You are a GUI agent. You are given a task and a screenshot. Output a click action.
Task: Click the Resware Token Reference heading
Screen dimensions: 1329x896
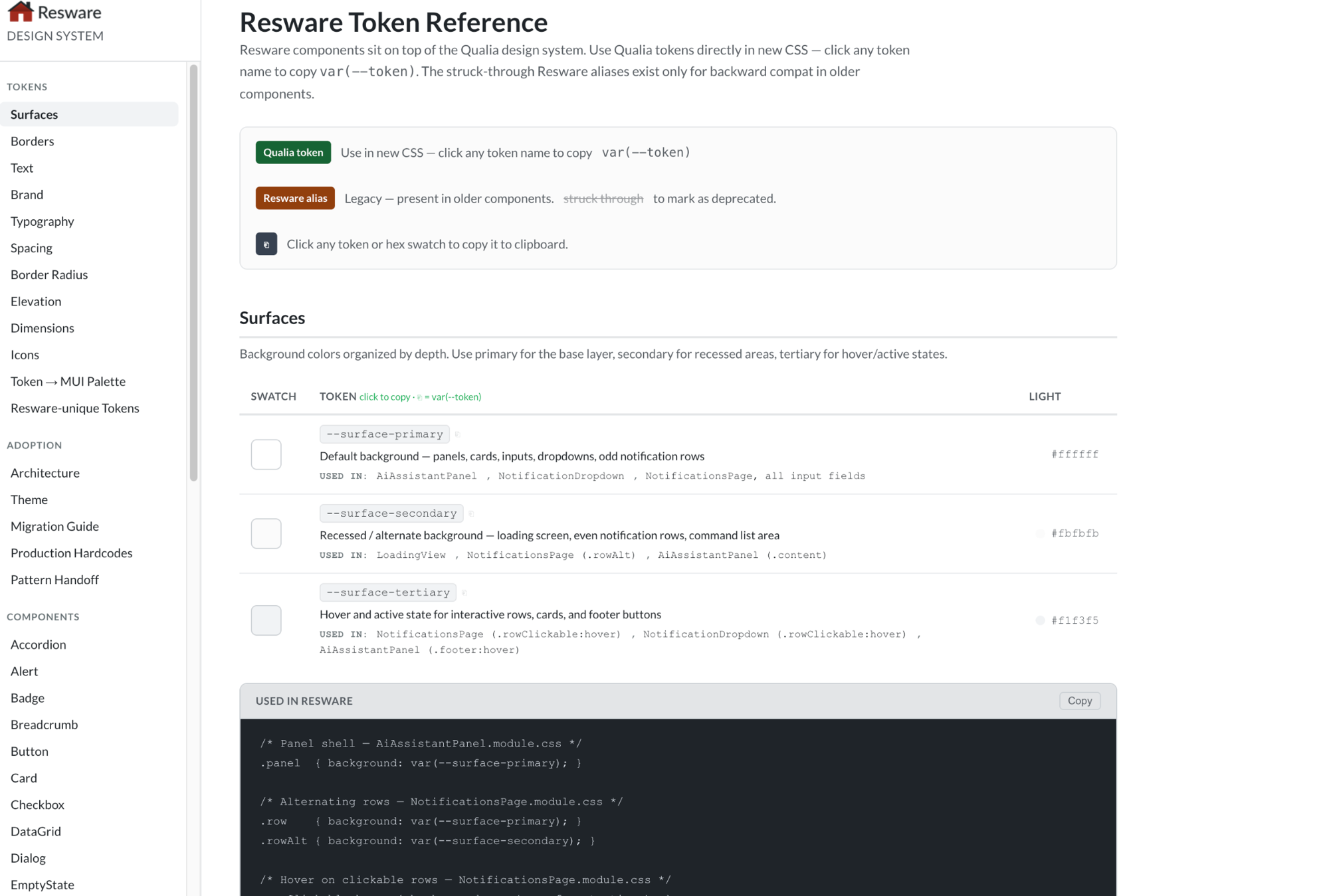393,22
